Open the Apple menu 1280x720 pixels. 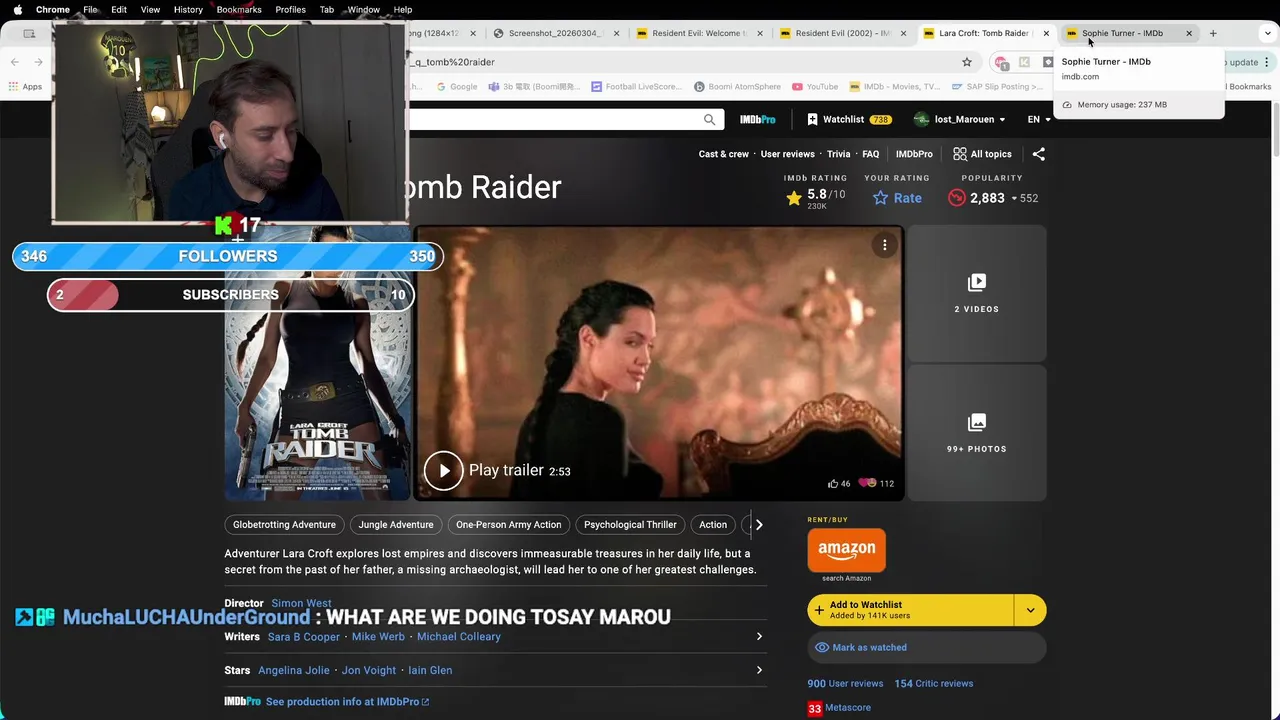(x=17, y=9)
